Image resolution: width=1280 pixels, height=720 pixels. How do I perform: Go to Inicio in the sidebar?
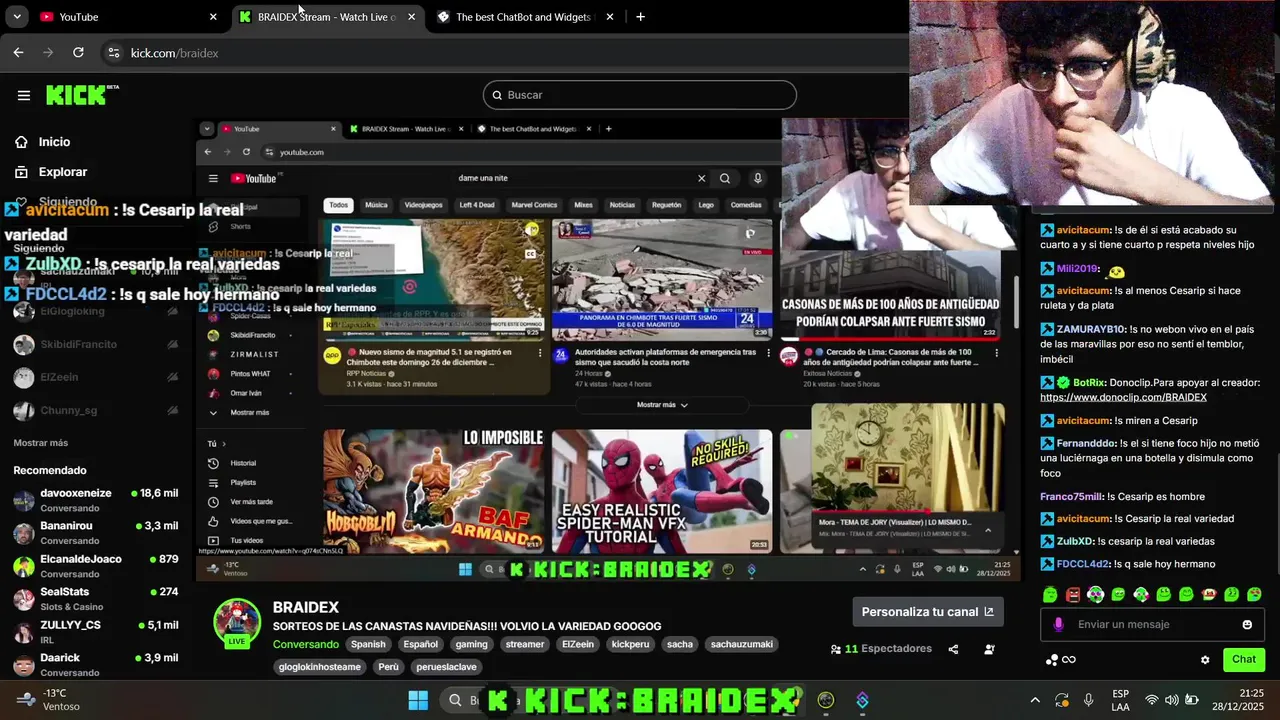tap(54, 142)
